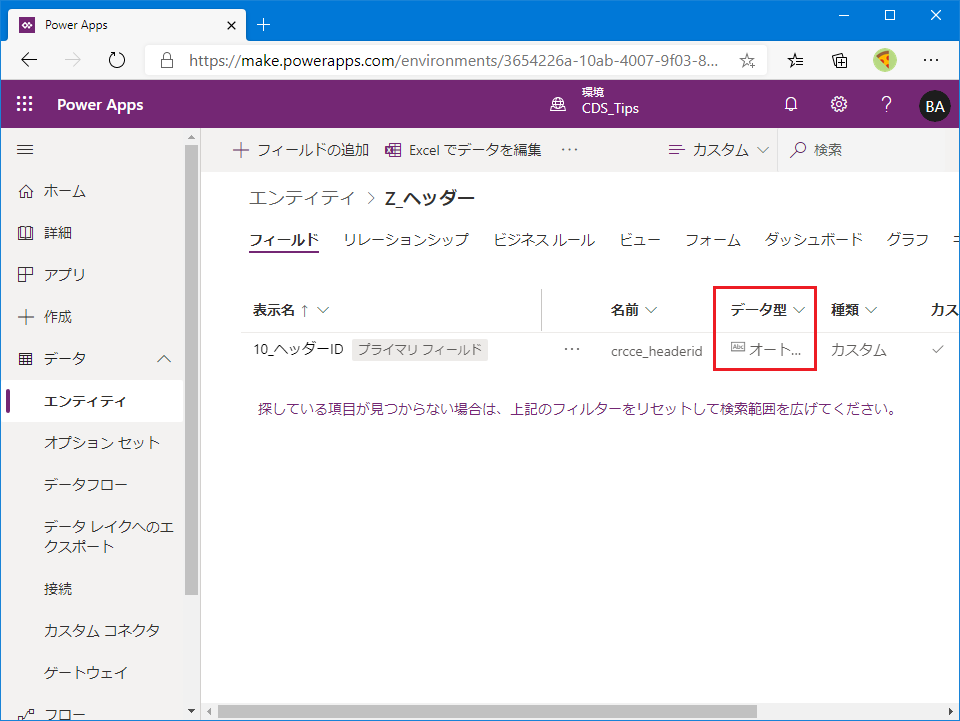Open the 10_ヘッダーID field
960x721 pixels.
298,349
